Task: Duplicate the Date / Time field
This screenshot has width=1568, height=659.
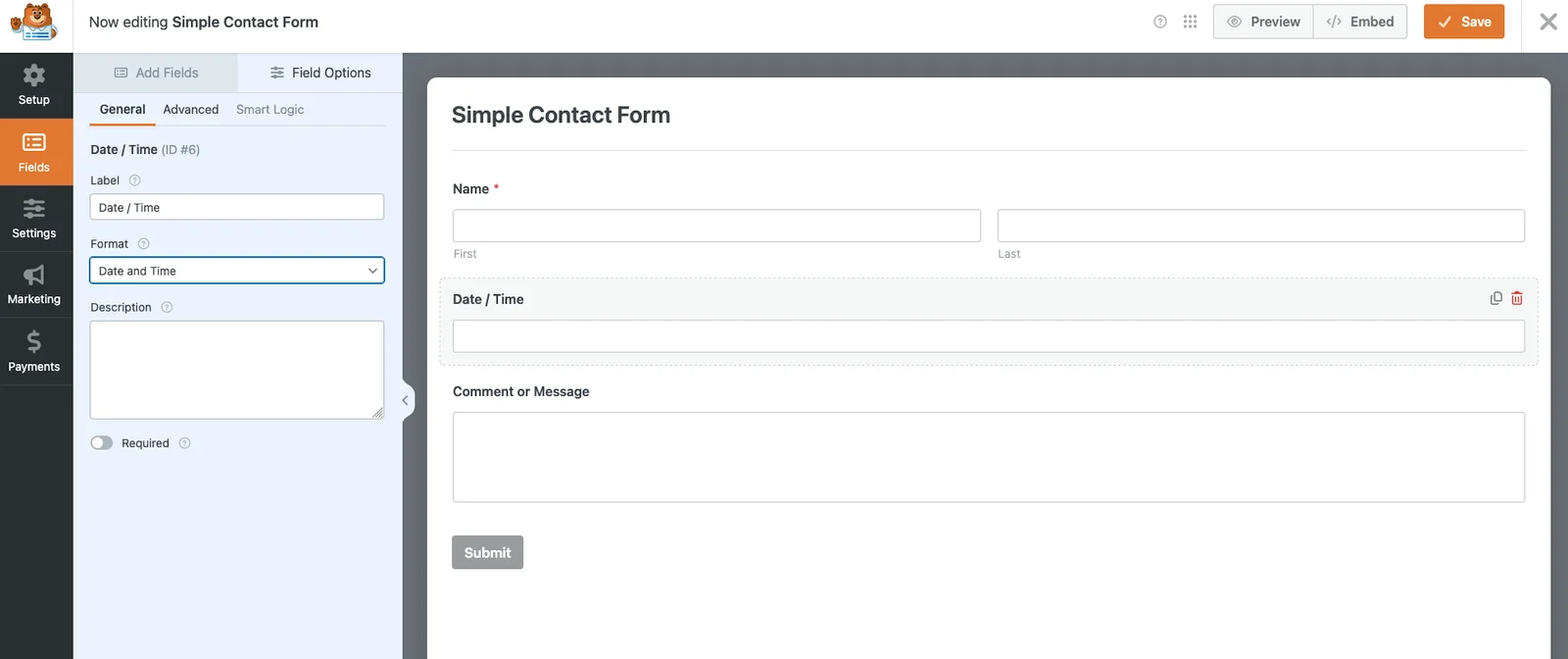Action: tap(1495, 298)
